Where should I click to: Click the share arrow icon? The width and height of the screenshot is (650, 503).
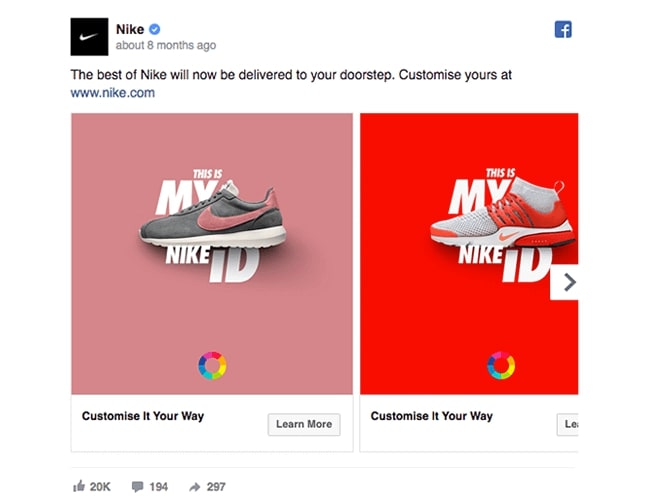point(194,486)
